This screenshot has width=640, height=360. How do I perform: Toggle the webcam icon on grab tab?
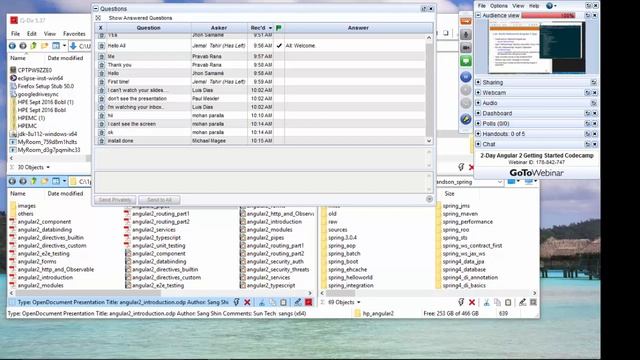466,48
